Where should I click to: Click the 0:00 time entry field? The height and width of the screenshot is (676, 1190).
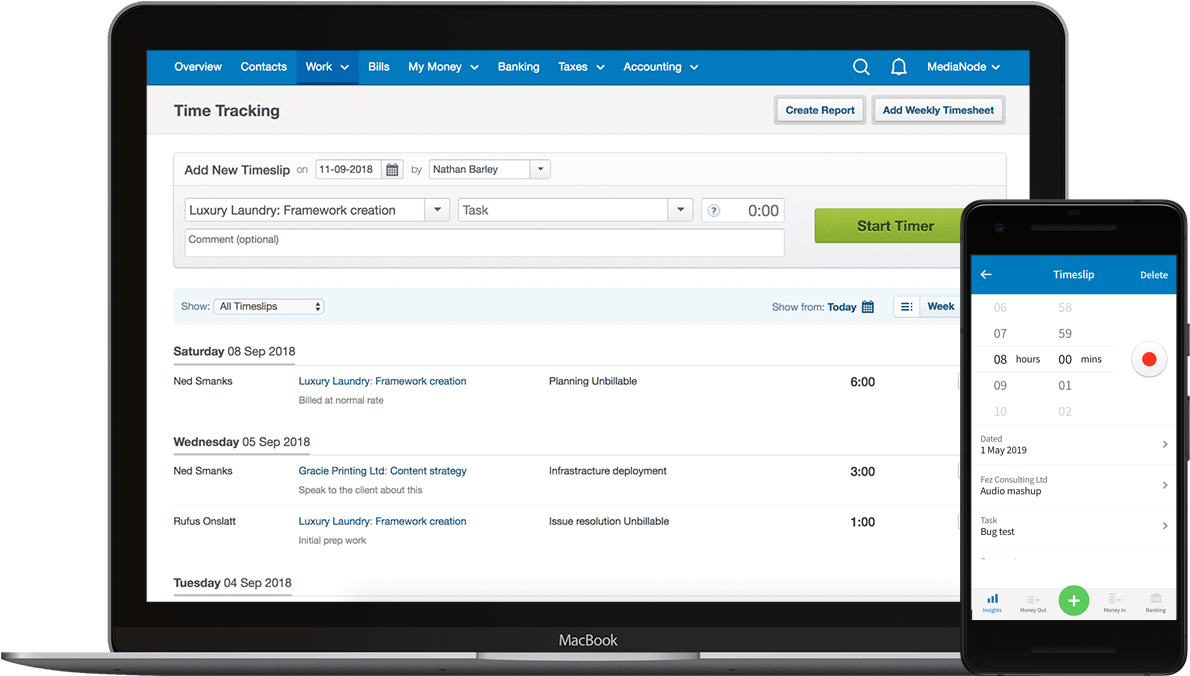pos(743,210)
